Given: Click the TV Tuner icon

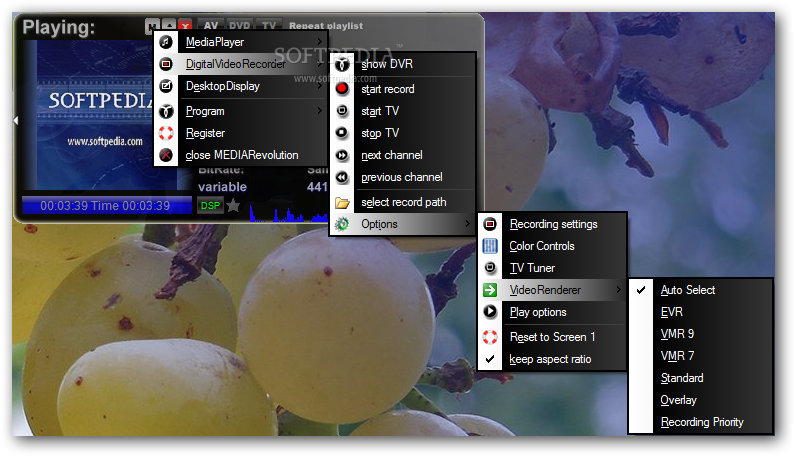Looking at the screenshot, I should point(490,267).
